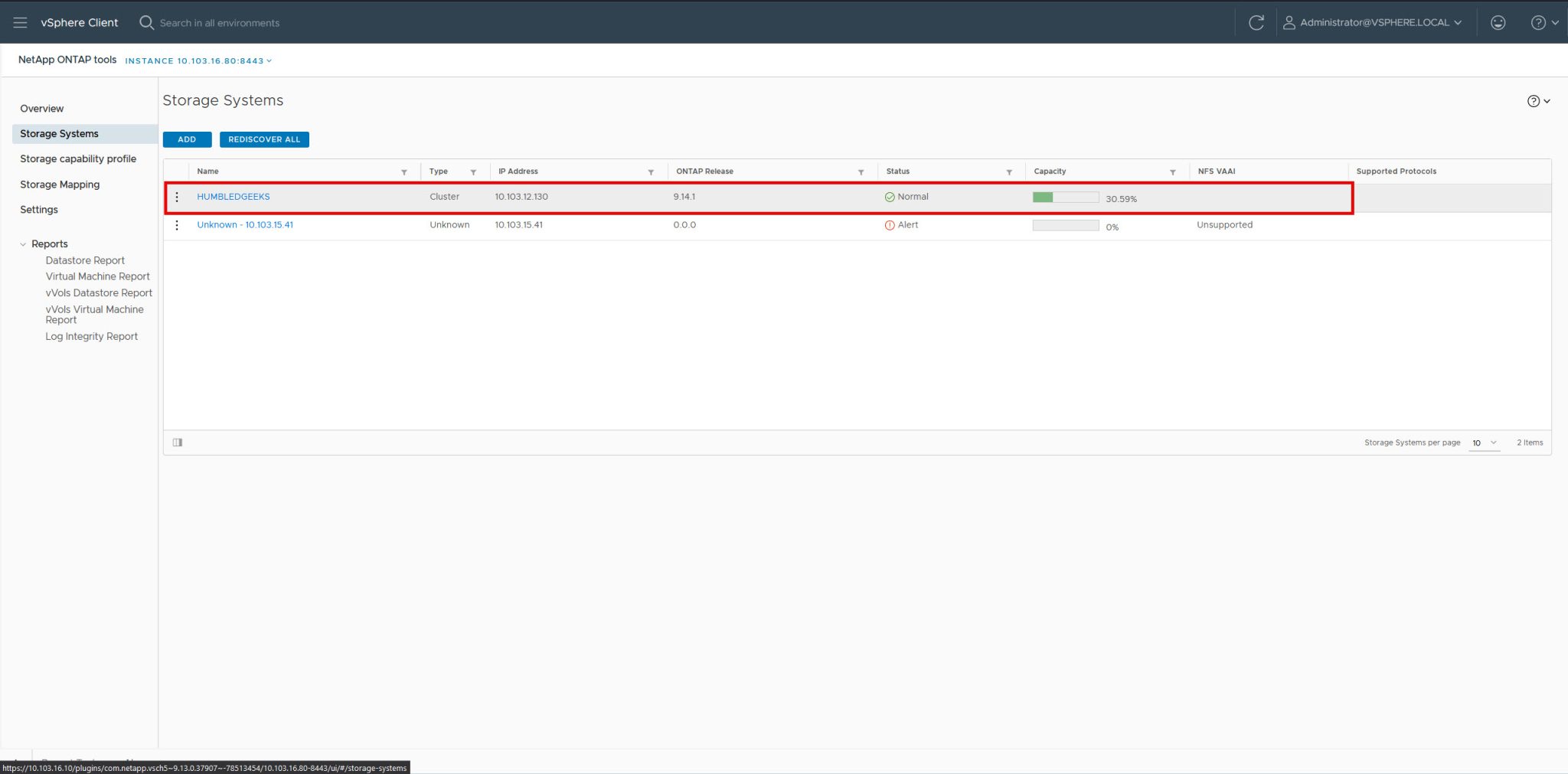Open the actions menu for Unknown storage system
Screen dimensions: 1568x774
click(177, 224)
